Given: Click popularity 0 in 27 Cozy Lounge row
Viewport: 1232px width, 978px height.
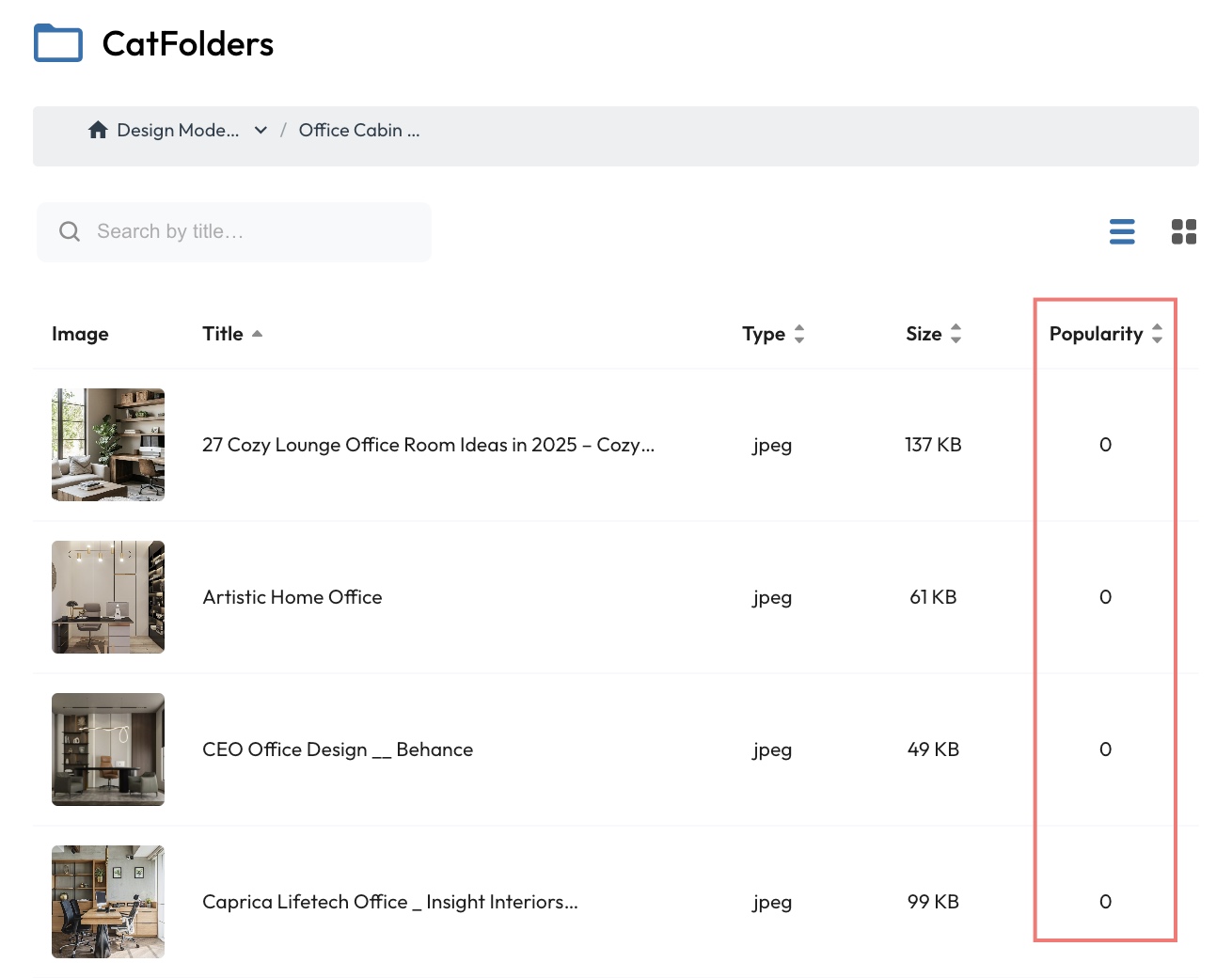Looking at the screenshot, I should pos(1106,445).
